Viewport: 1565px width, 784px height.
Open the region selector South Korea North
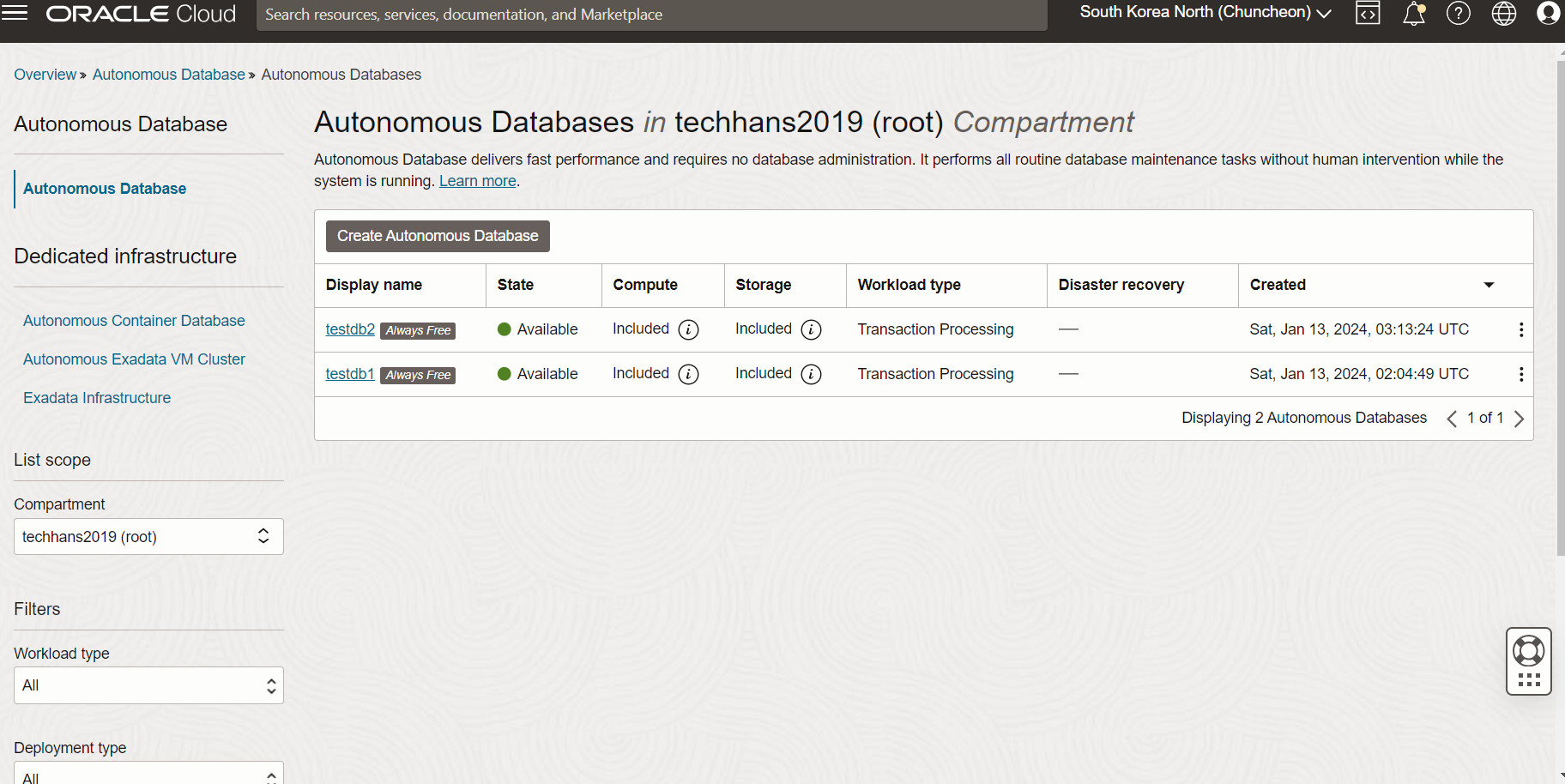[1205, 12]
